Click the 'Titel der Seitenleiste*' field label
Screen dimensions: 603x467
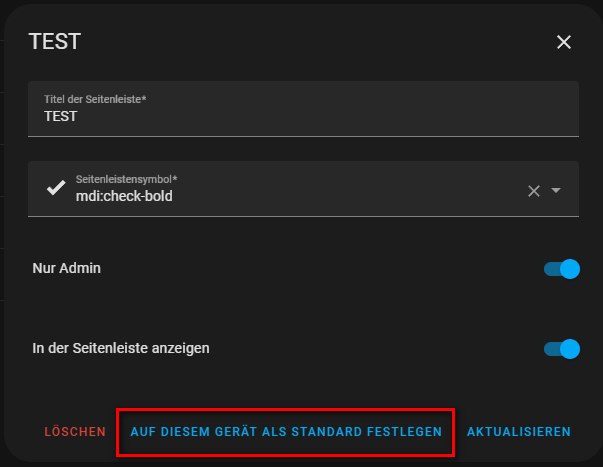pos(96,99)
